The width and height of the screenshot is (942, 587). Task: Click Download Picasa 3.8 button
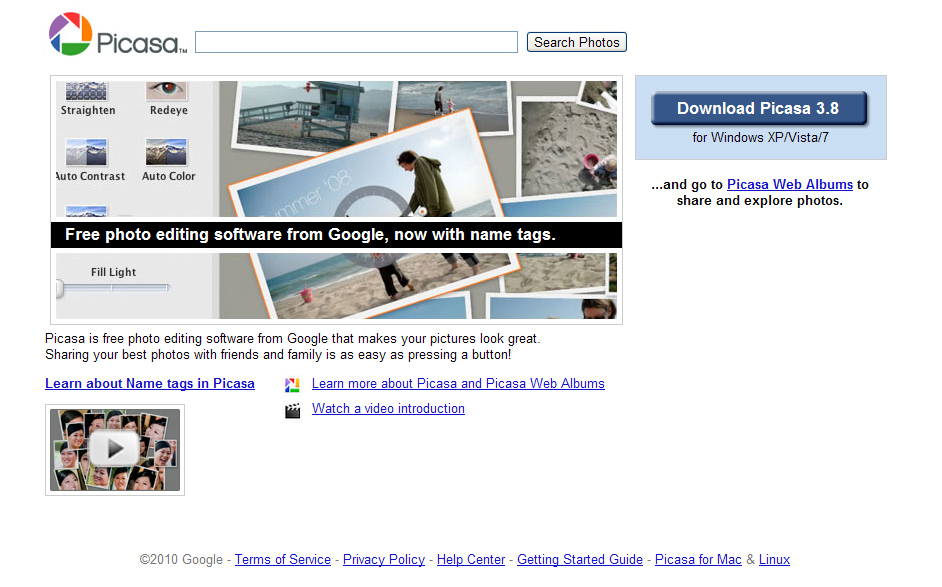(759, 108)
